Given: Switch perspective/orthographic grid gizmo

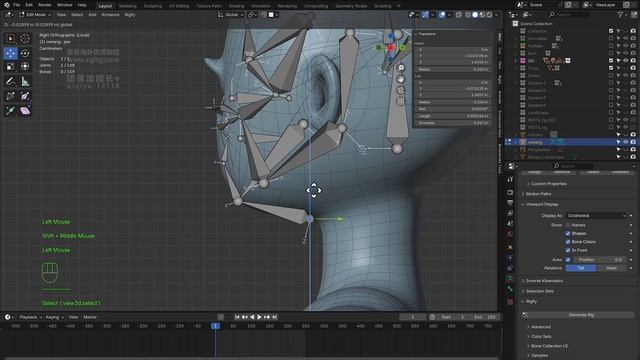Looking at the screenshot, I should pyautogui.click(x=401, y=101).
